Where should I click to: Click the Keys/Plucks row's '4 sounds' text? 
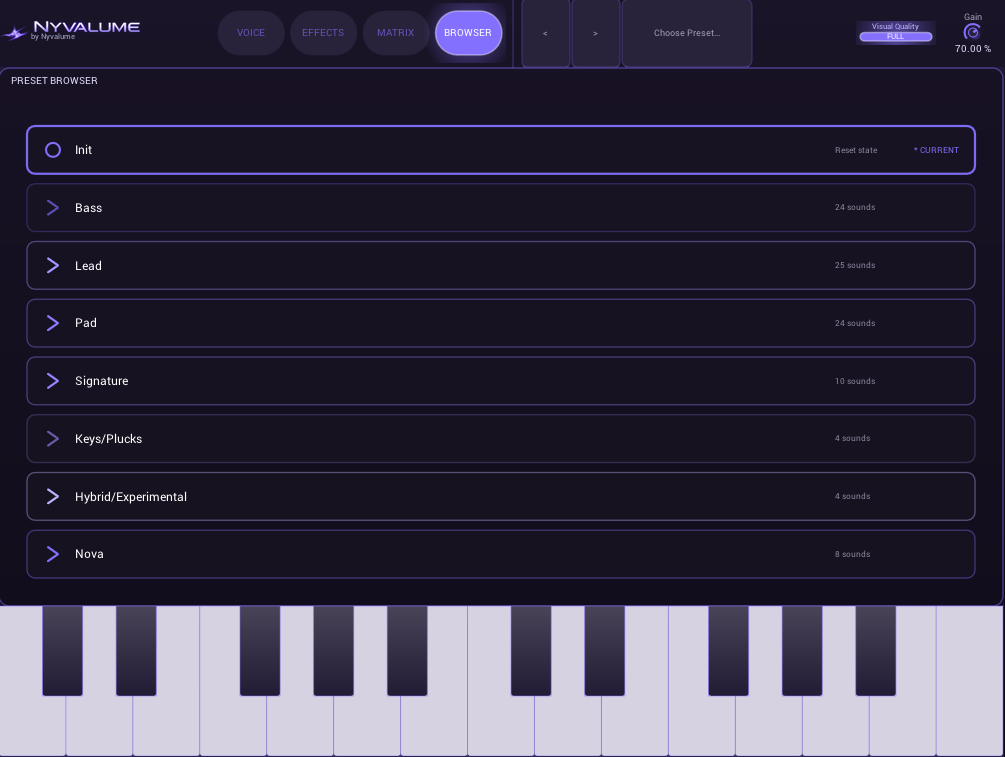click(x=852, y=438)
